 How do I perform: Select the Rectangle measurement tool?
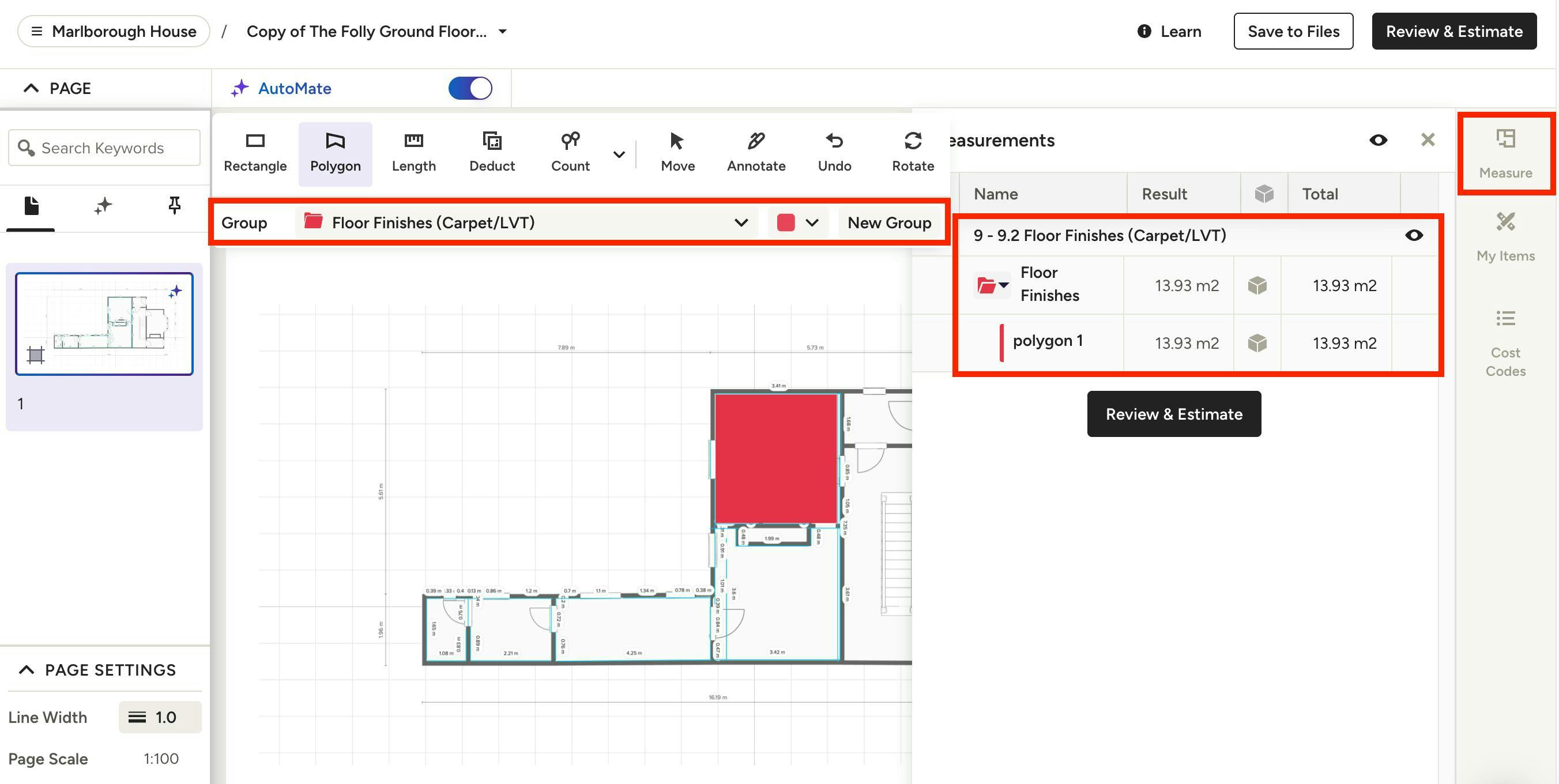coord(255,153)
